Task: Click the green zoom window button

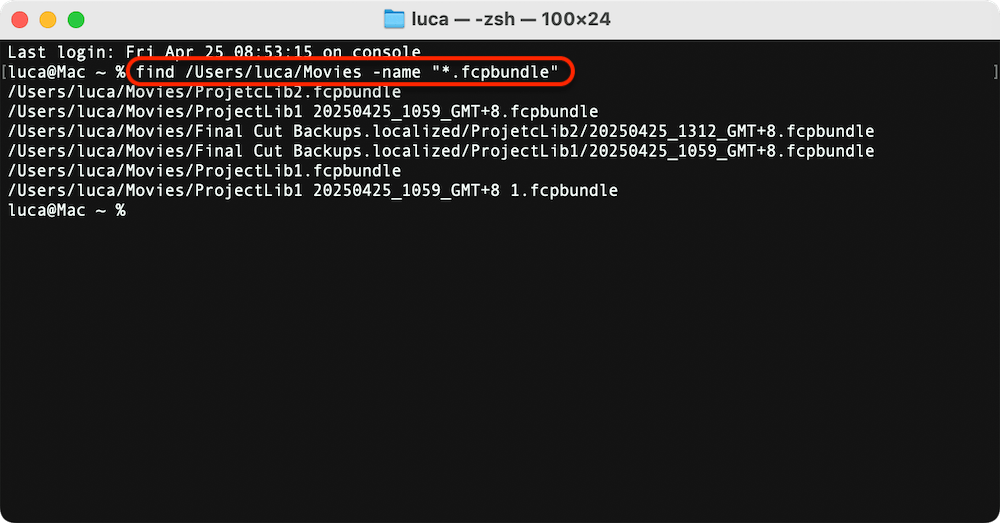Action: (x=75, y=20)
